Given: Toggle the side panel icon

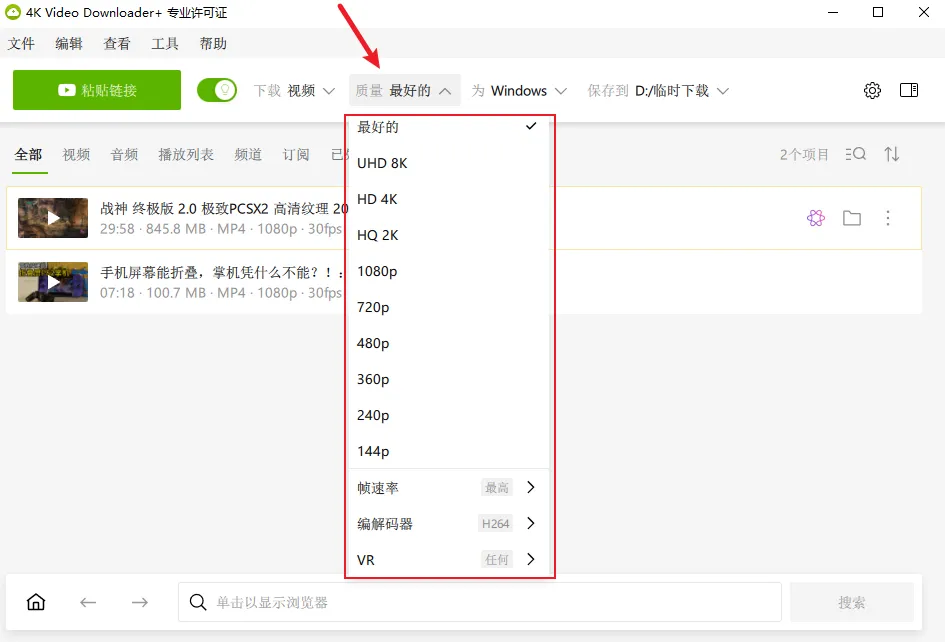Looking at the screenshot, I should pos(909,90).
